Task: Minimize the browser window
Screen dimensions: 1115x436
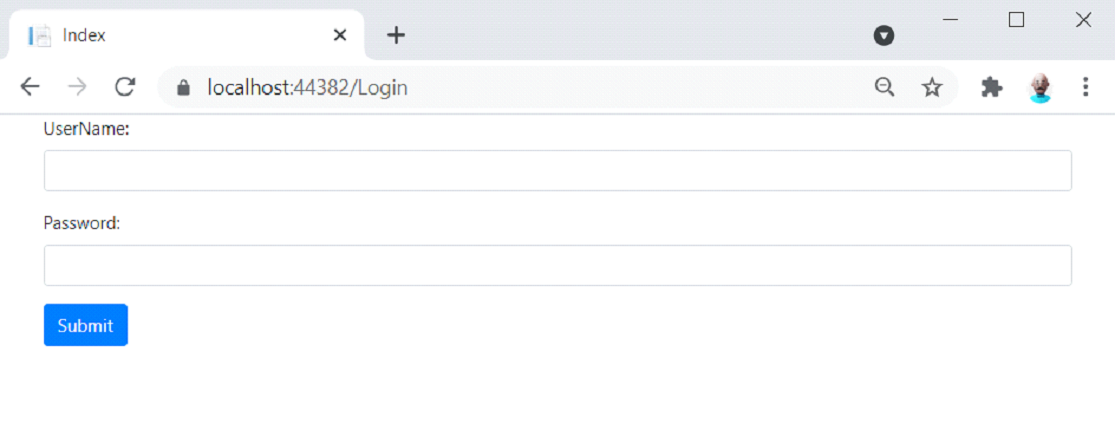Action: coord(950,20)
